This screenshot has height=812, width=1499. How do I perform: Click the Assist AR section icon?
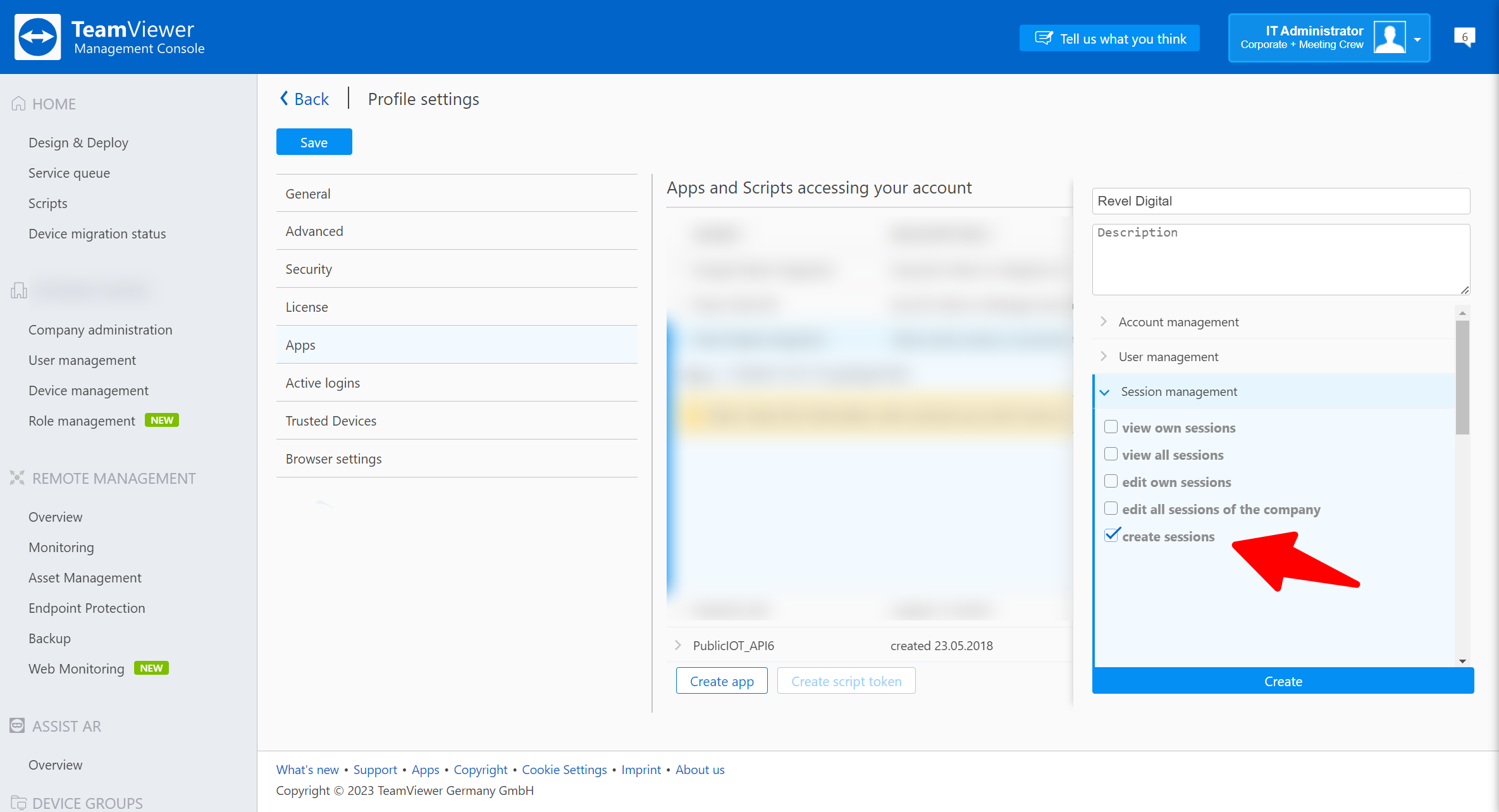point(17,725)
